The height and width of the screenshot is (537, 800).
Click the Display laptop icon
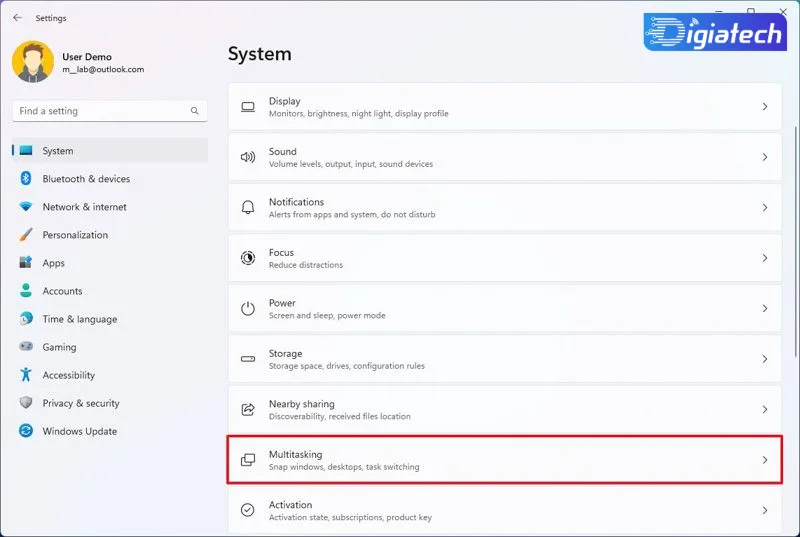[248, 107]
